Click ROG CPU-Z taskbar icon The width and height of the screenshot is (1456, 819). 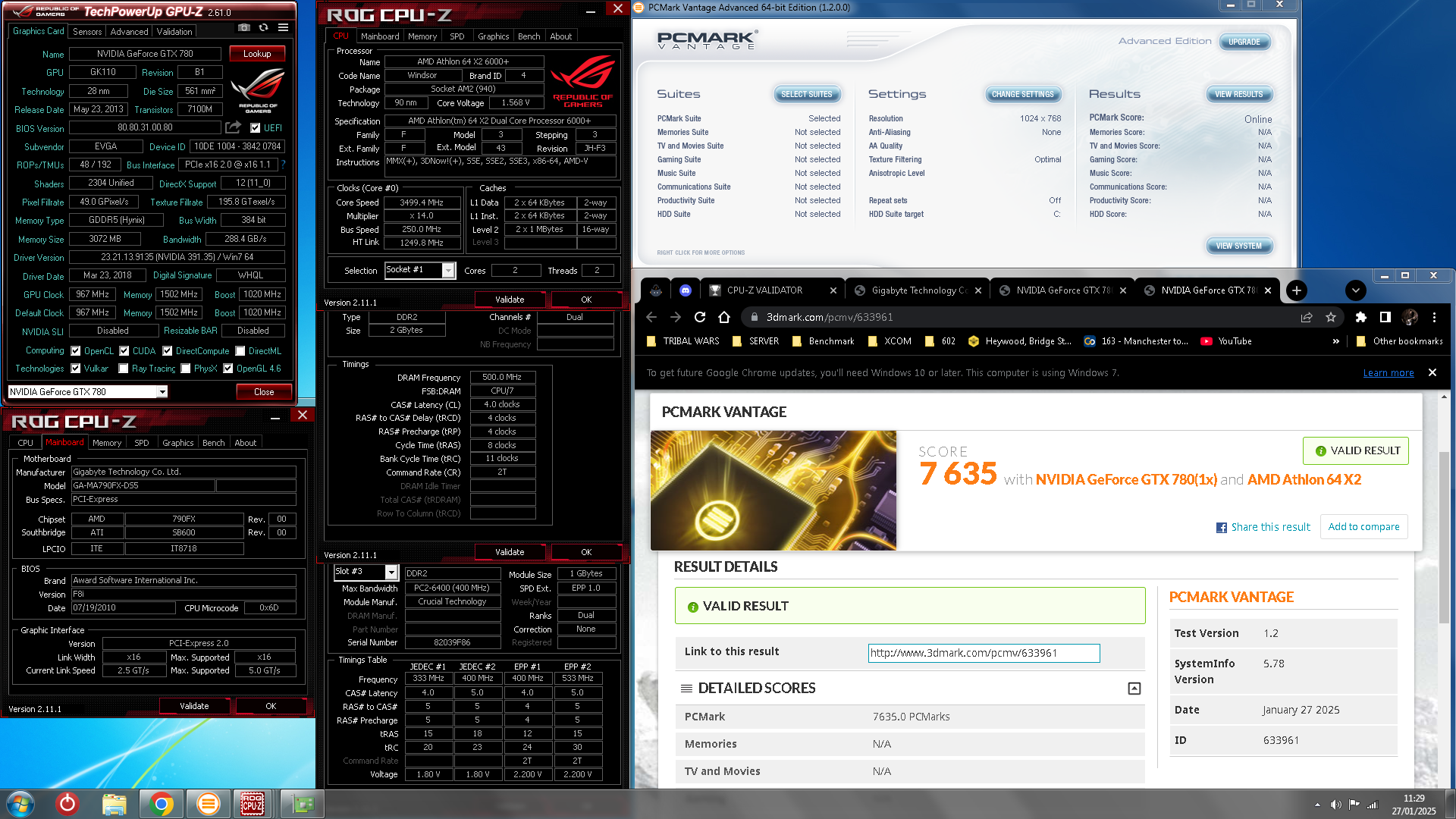(x=253, y=804)
